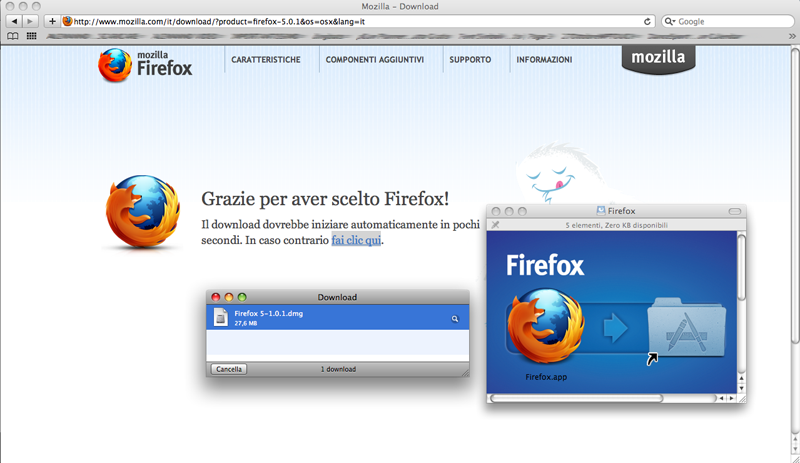Open the Componenti Aggiuntivi menu item

[375, 60]
